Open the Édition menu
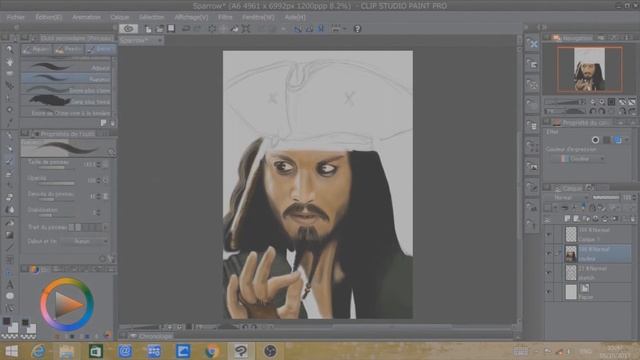 (49, 17)
